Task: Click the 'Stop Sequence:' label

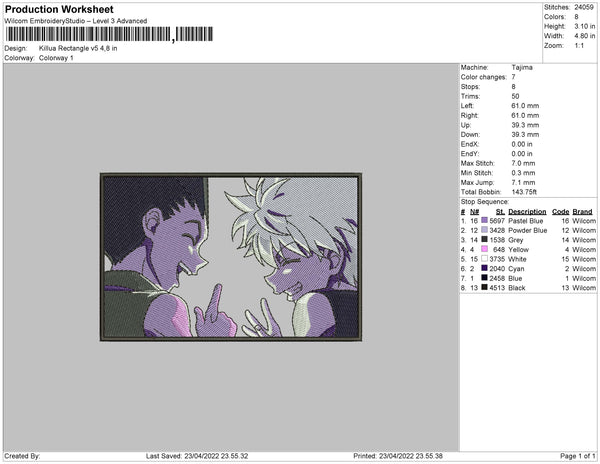Action: point(484,202)
